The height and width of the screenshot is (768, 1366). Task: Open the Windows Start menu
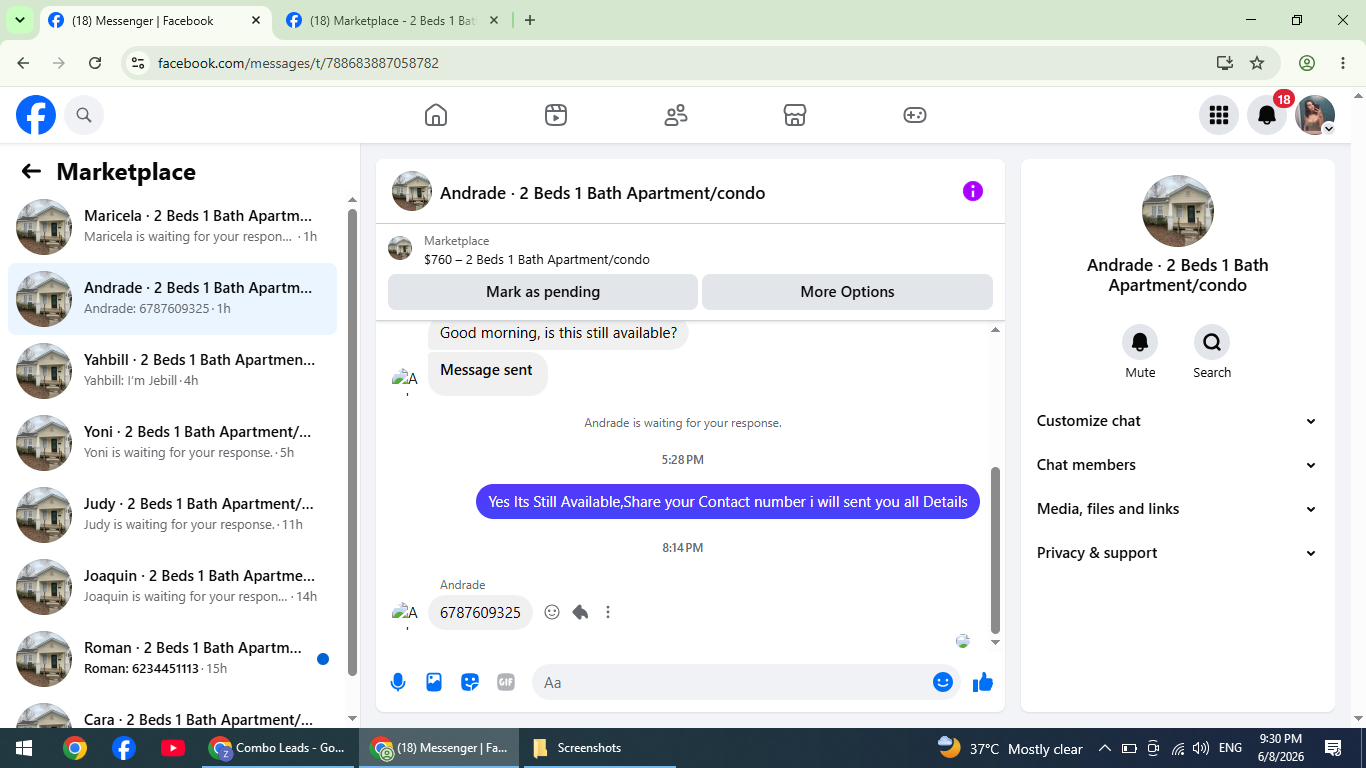click(24, 748)
